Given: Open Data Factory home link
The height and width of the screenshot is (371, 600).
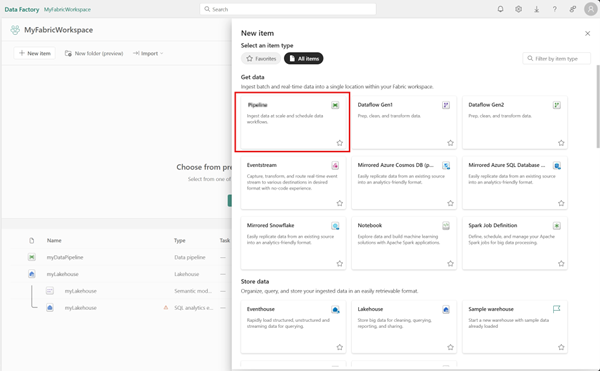Looking at the screenshot, I should (x=22, y=9).
